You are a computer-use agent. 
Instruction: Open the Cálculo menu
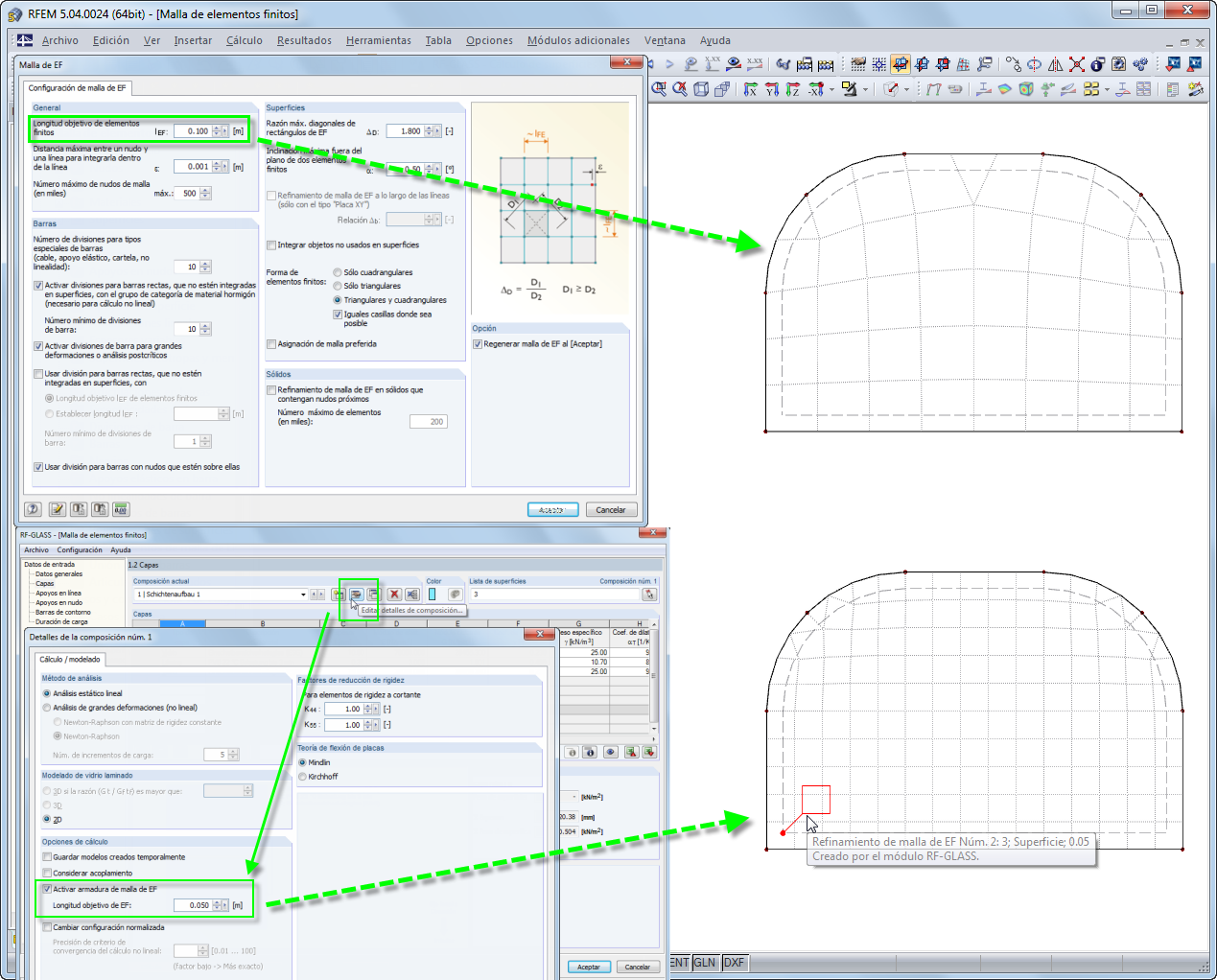click(245, 40)
